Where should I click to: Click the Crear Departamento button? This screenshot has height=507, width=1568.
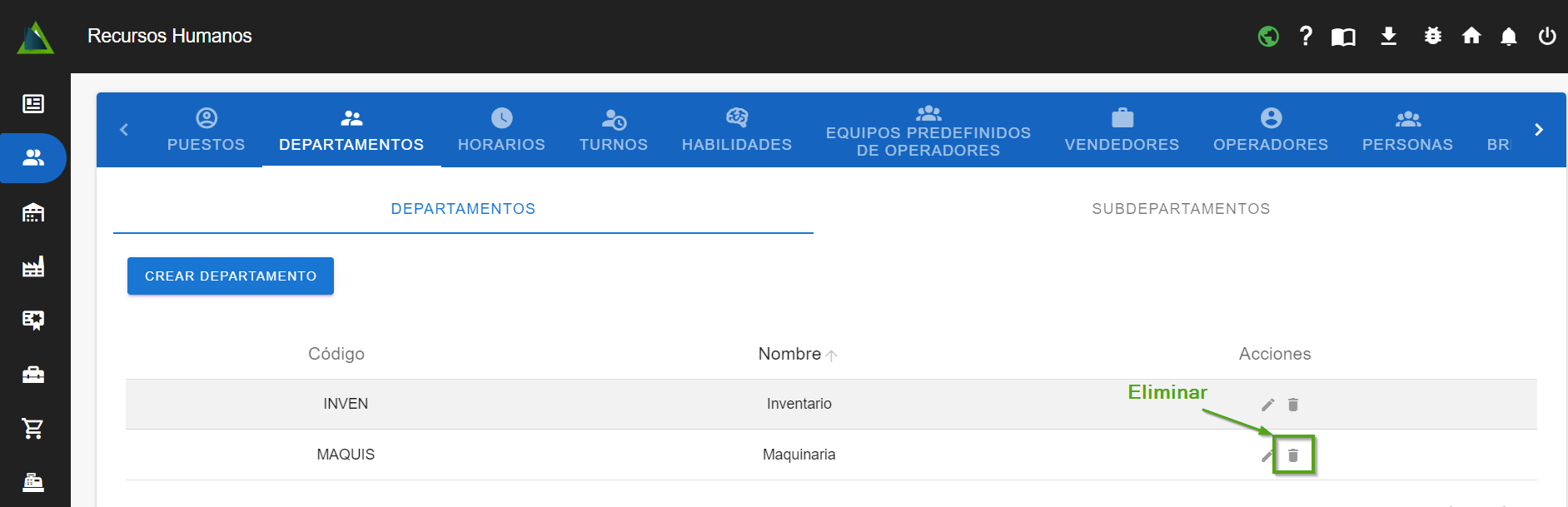231,276
